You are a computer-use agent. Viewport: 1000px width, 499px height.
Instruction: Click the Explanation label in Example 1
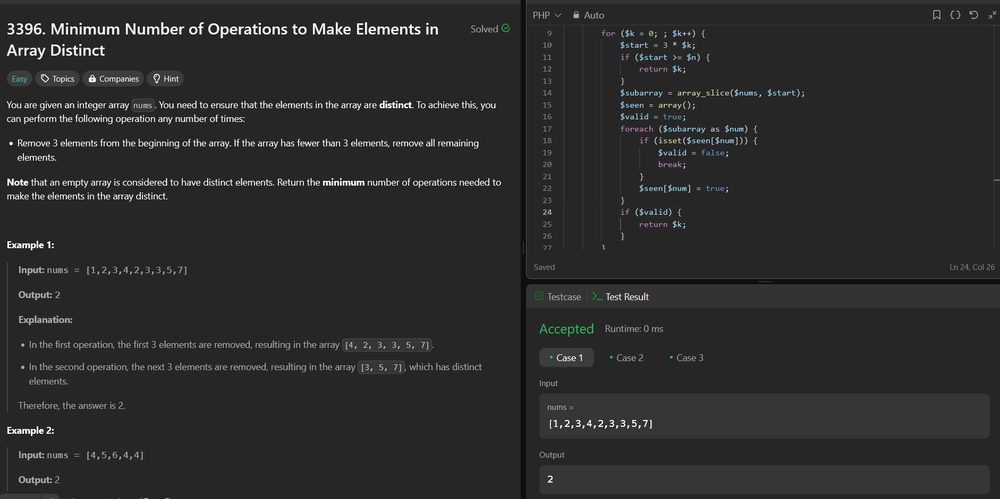tap(45, 320)
